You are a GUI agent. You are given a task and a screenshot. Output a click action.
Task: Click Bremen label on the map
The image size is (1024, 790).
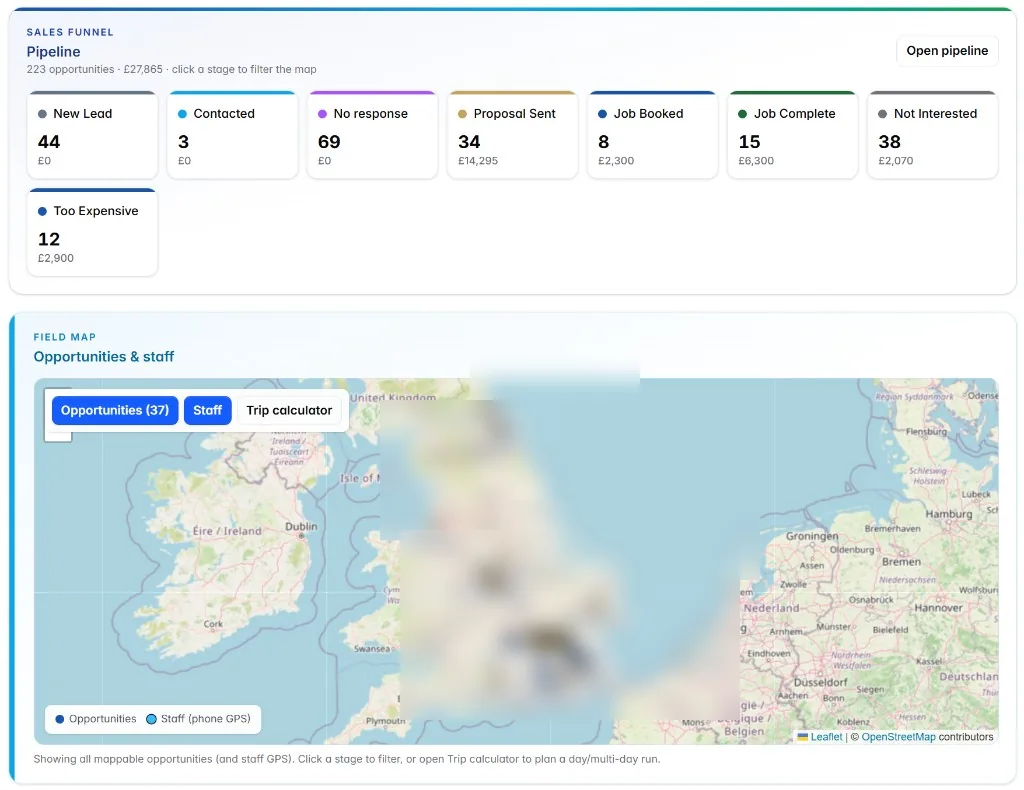901,561
